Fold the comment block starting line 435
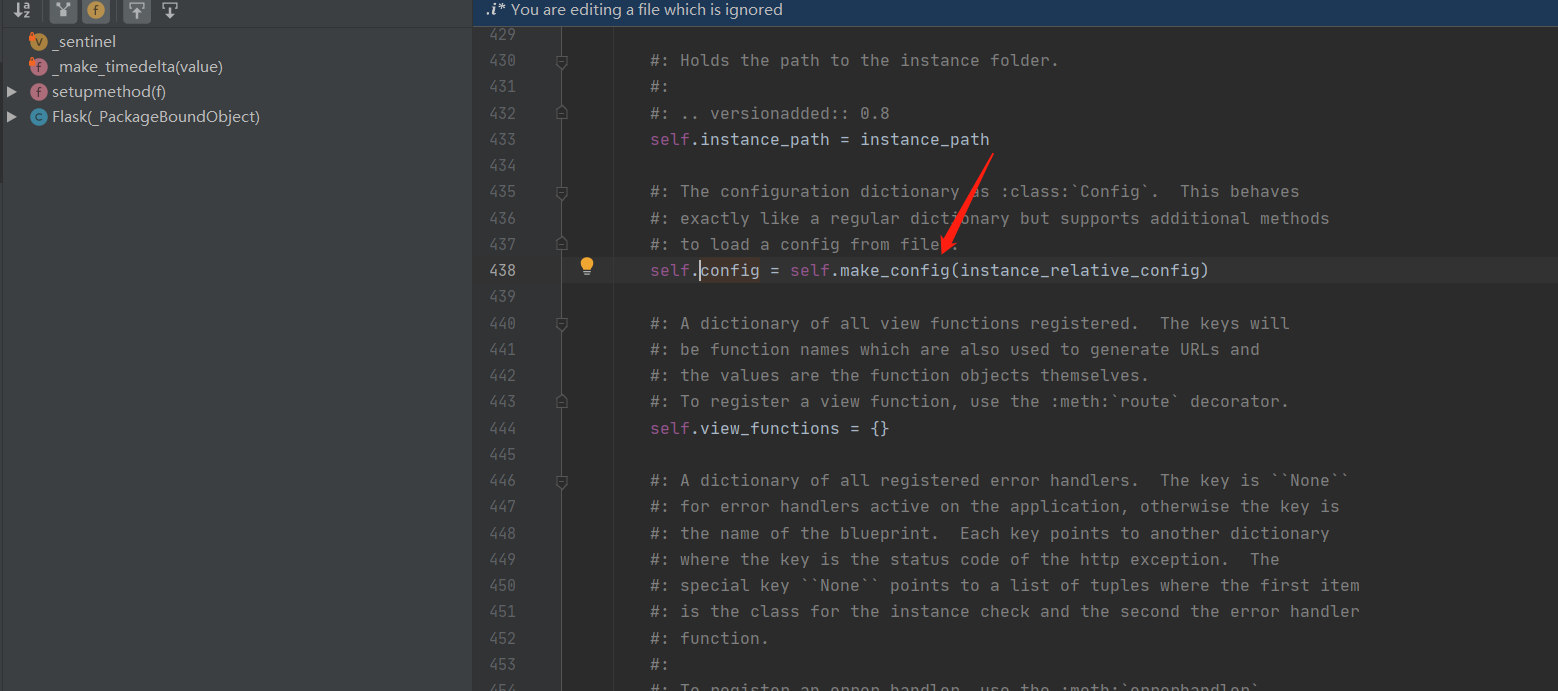Viewport: 1558px width, 691px height. [x=562, y=192]
